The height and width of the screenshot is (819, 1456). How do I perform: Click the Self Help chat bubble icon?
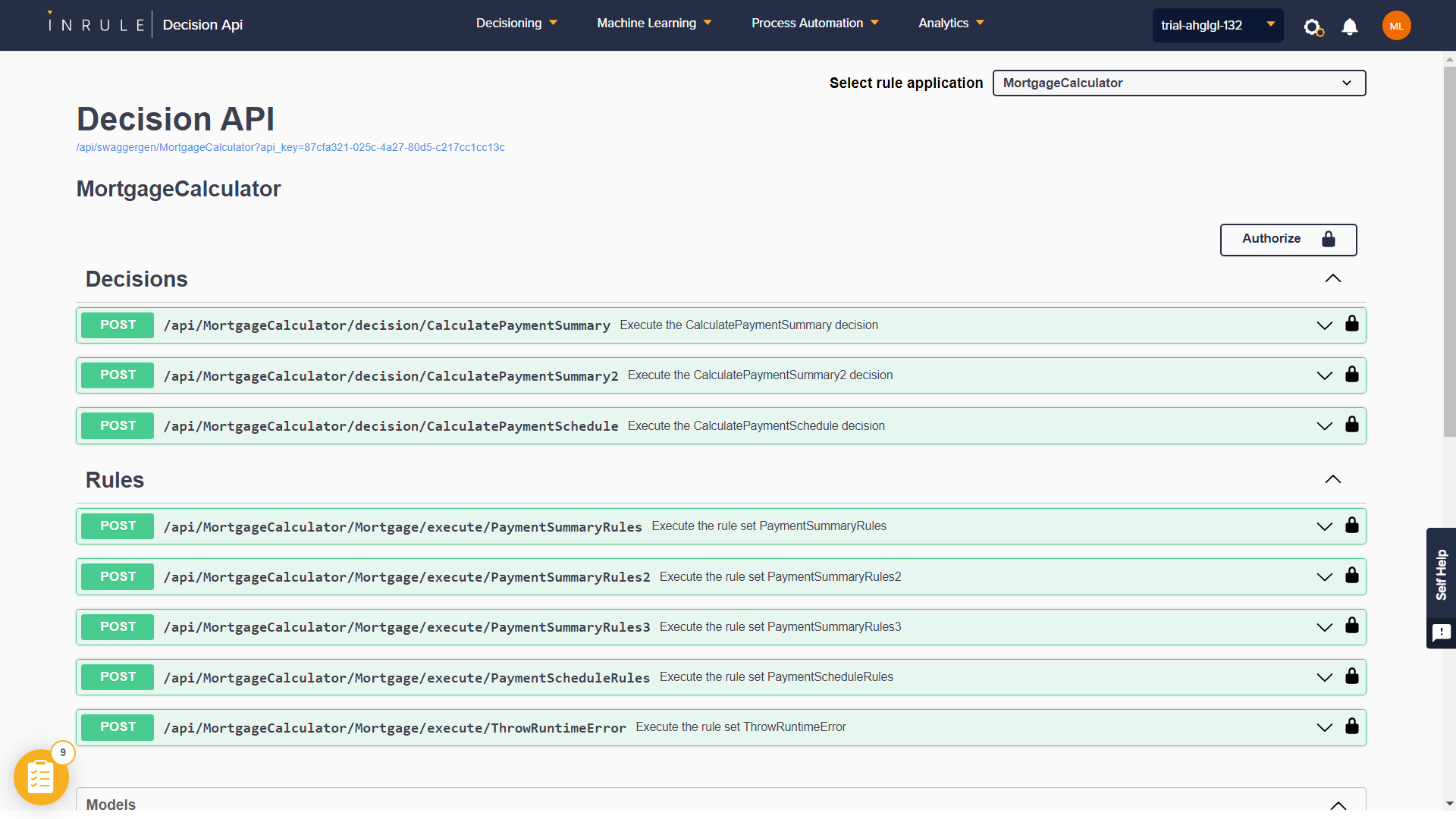pos(1441,632)
